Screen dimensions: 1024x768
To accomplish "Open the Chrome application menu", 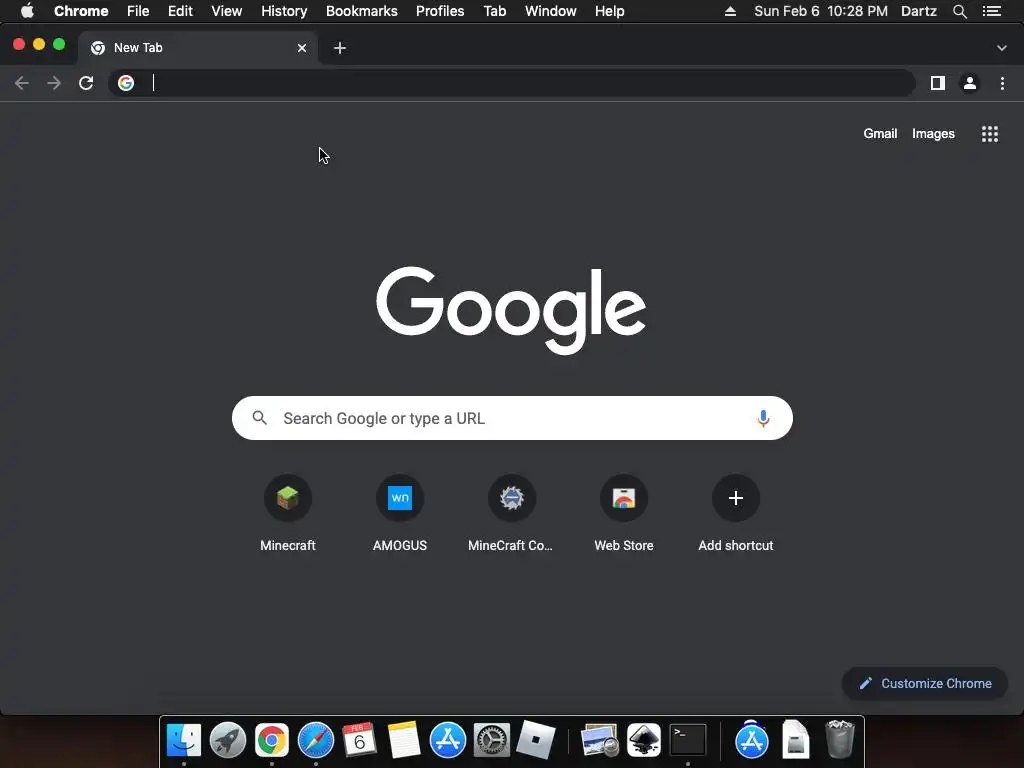I will point(81,11).
